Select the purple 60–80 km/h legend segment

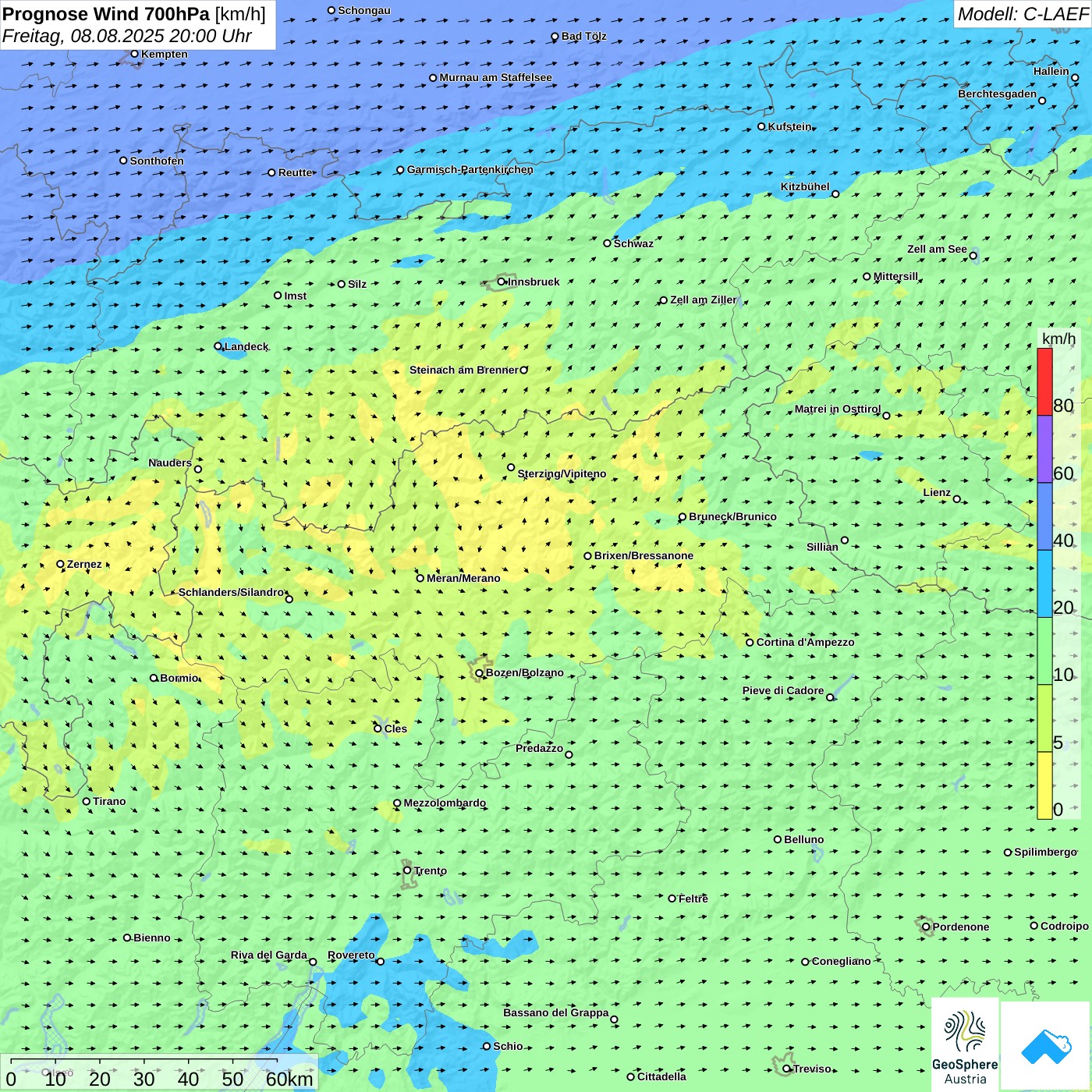tap(1044, 449)
